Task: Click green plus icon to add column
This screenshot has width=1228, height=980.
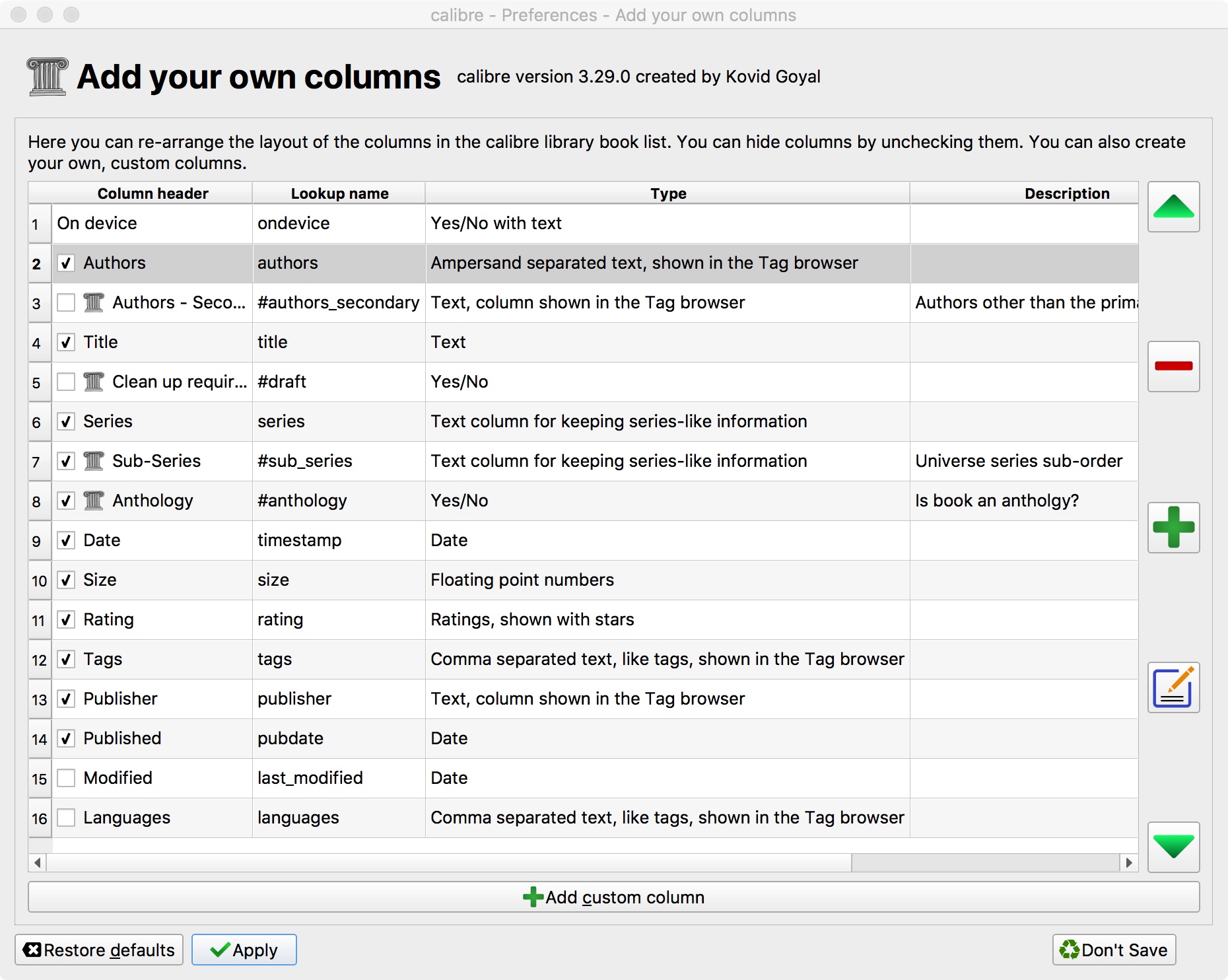Action: point(1173,527)
